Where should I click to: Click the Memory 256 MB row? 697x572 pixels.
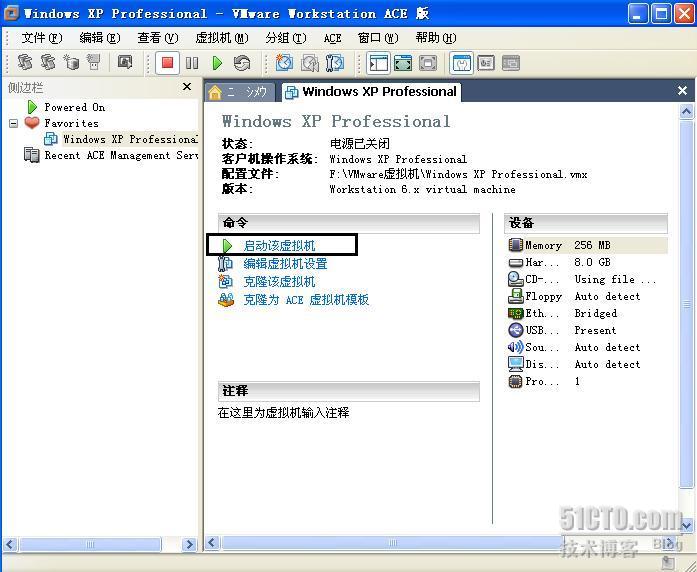pos(587,245)
